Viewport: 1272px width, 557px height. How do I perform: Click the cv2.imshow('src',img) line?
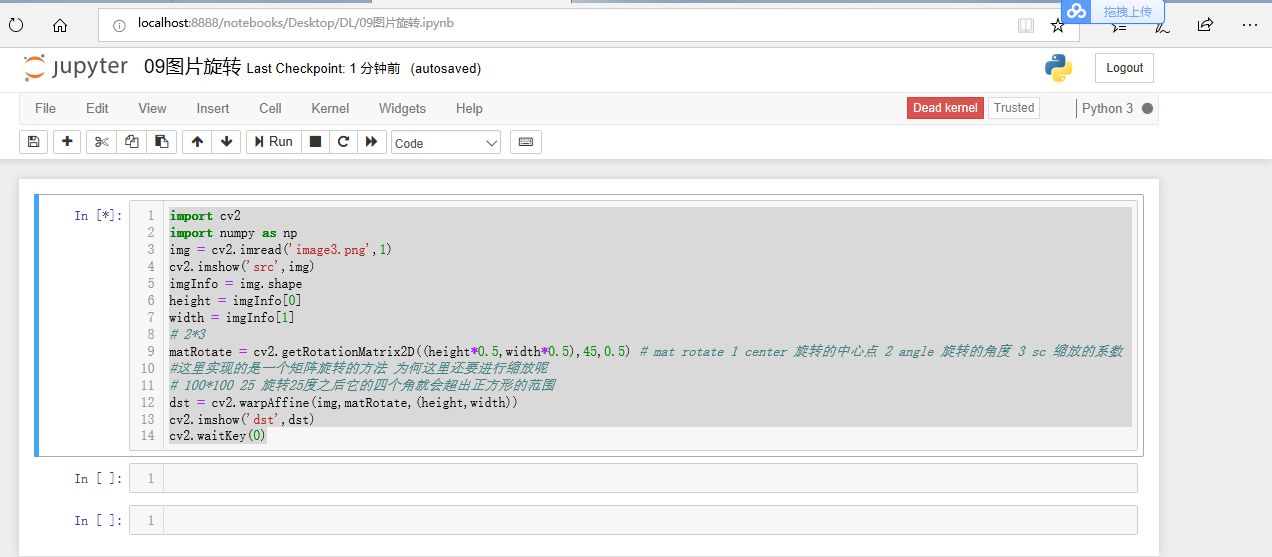pyautogui.click(x=242, y=267)
